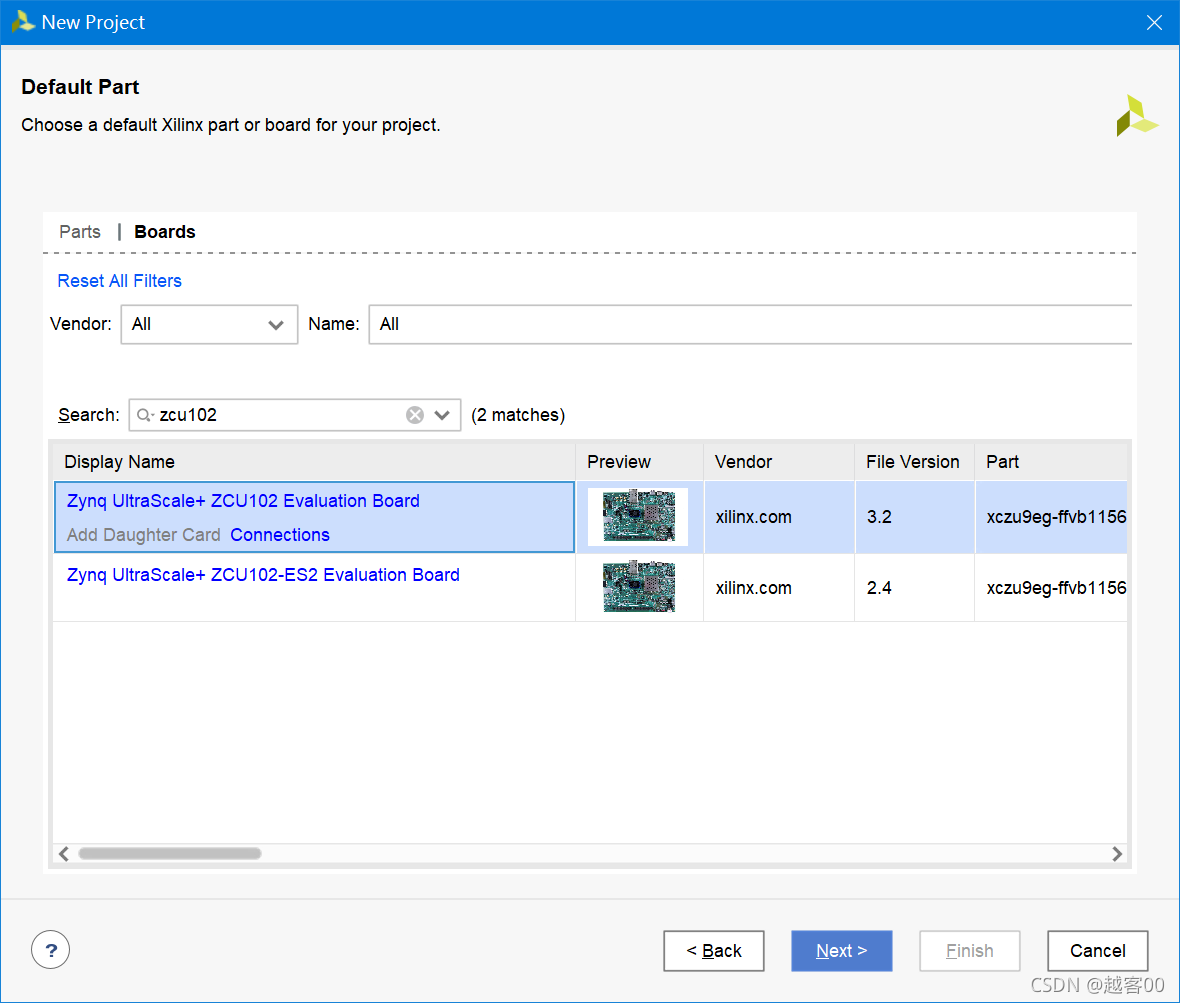Switch to the Parts tab
The height and width of the screenshot is (1003, 1180).
point(80,232)
